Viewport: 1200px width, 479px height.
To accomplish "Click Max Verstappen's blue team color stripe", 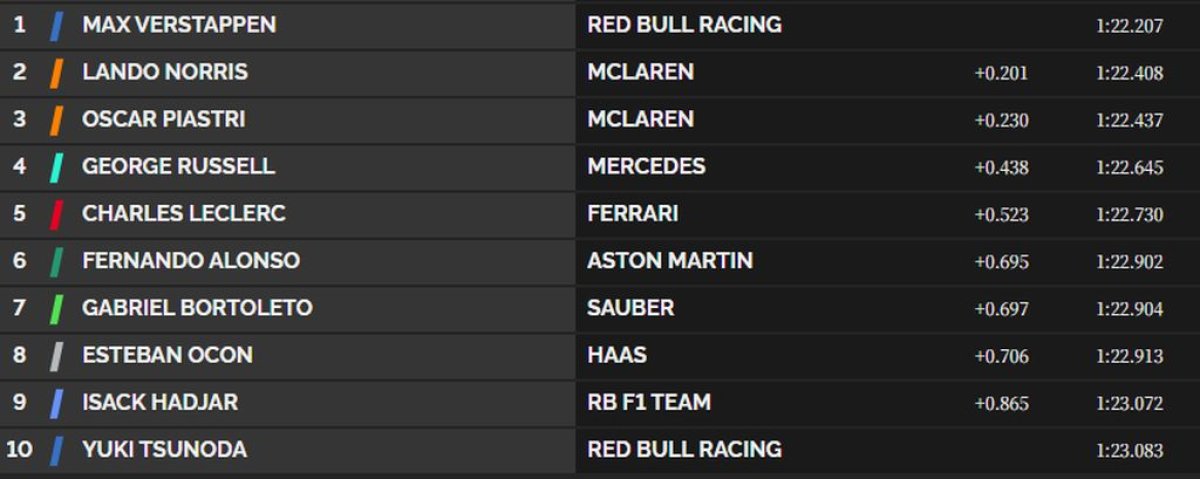I will 57,25.
